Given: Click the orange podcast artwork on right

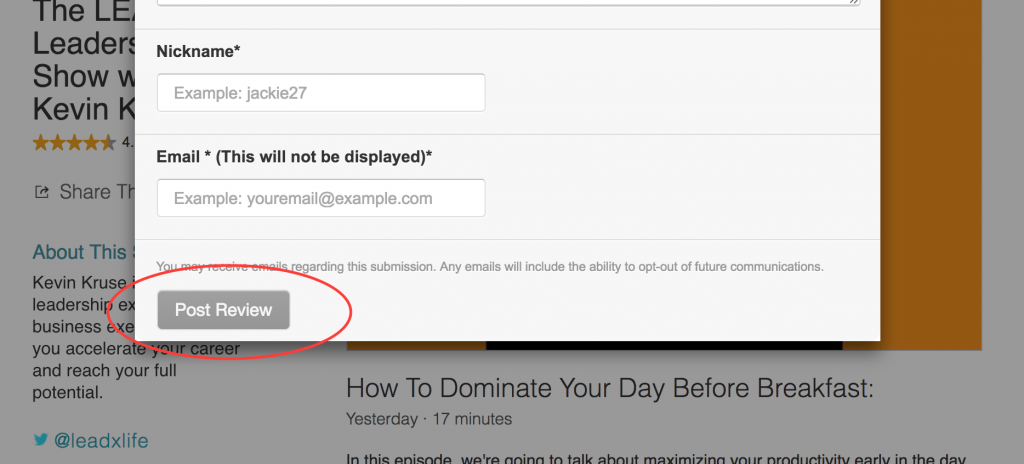Looking at the screenshot, I should point(931,175).
